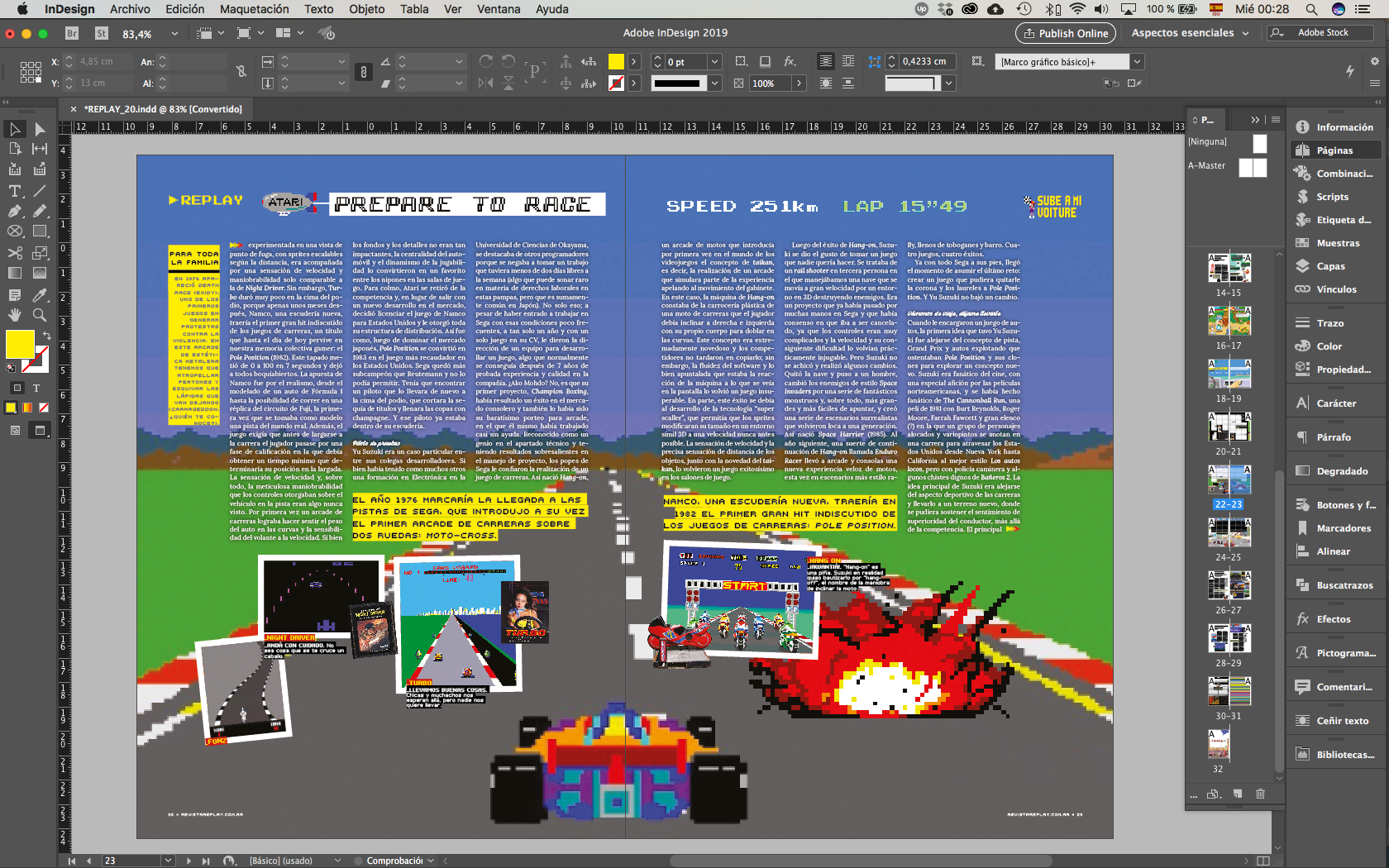Click the reference point locator grid

tap(31, 72)
